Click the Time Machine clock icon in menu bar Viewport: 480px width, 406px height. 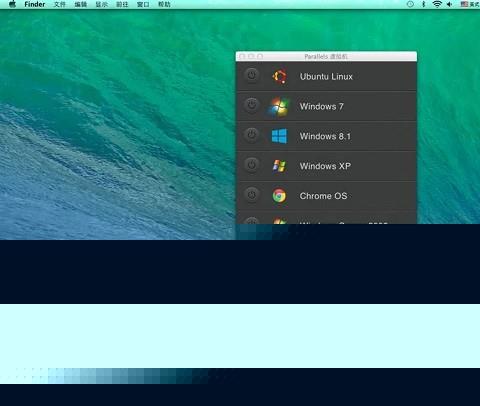coord(410,4)
